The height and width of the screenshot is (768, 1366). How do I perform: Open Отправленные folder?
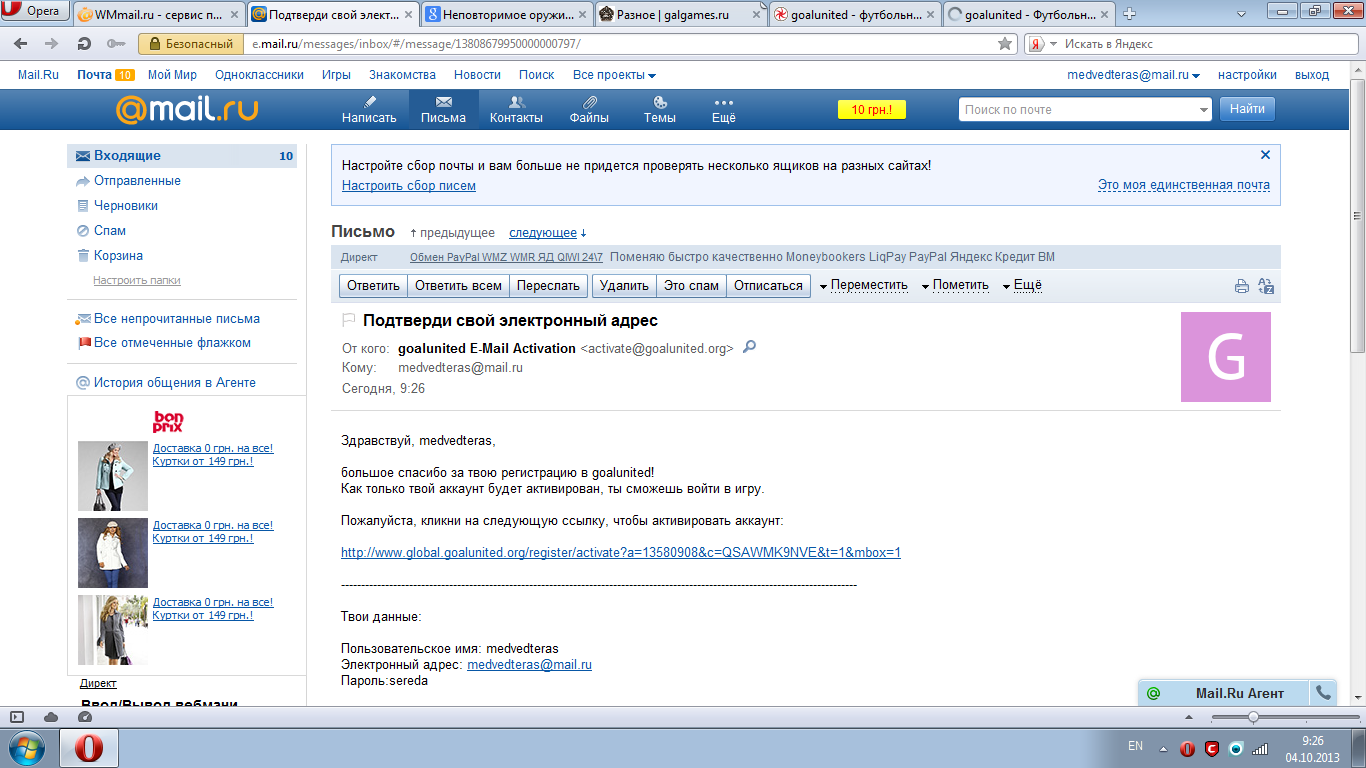coord(137,181)
